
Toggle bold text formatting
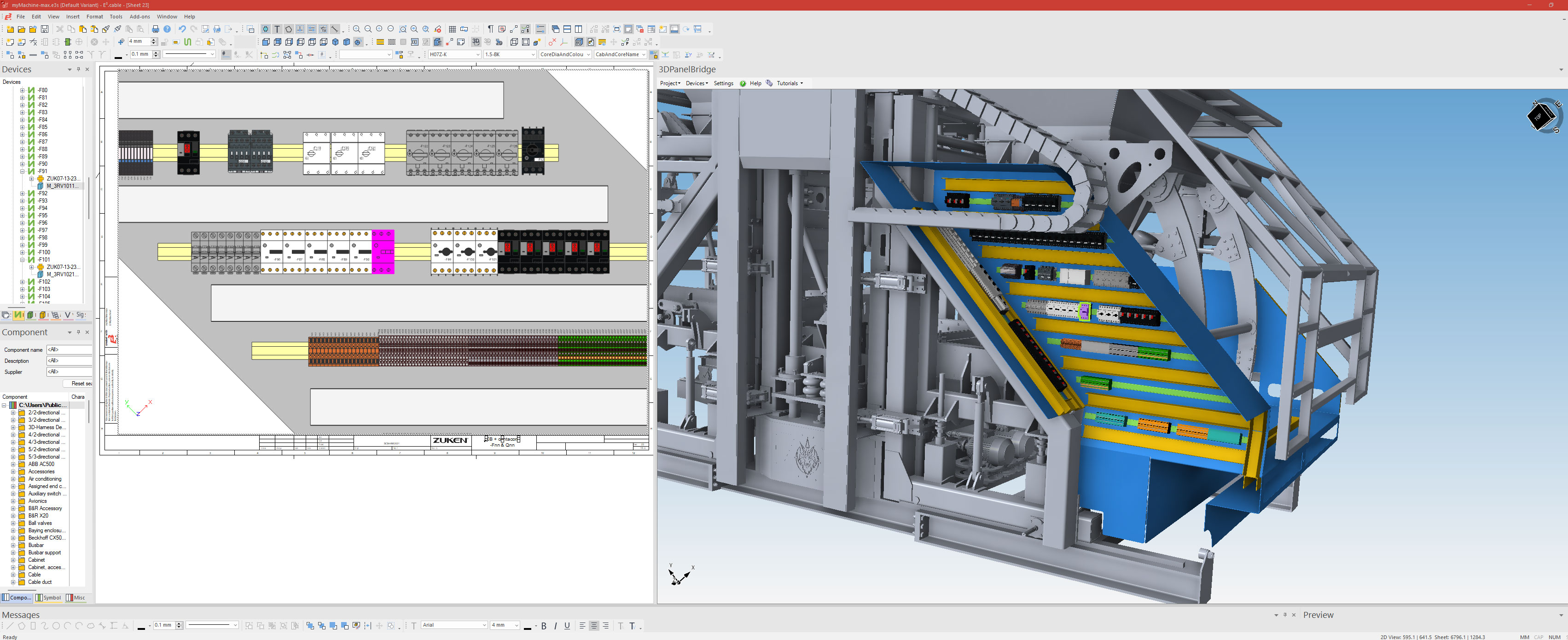(x=544, y=625)
